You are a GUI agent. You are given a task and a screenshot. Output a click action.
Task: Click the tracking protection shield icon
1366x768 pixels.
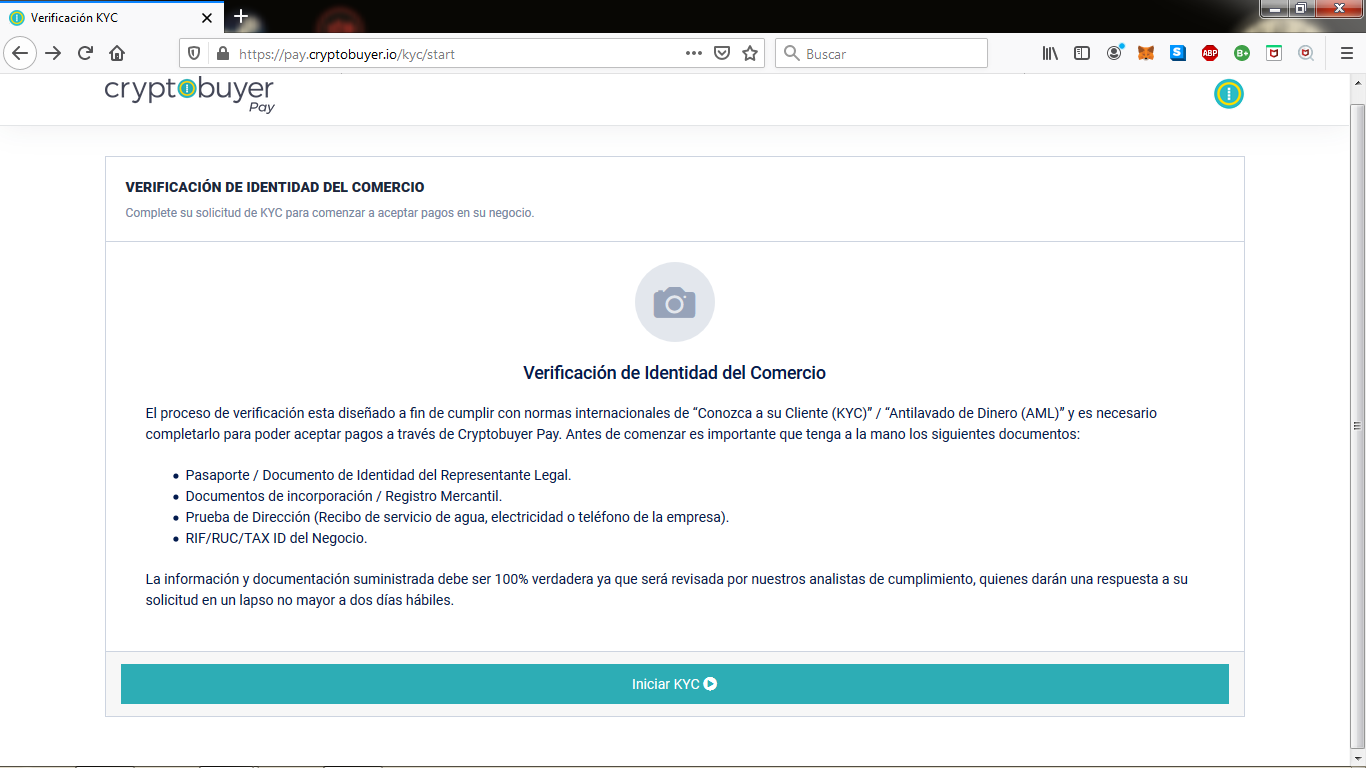(x=194, y=54)
